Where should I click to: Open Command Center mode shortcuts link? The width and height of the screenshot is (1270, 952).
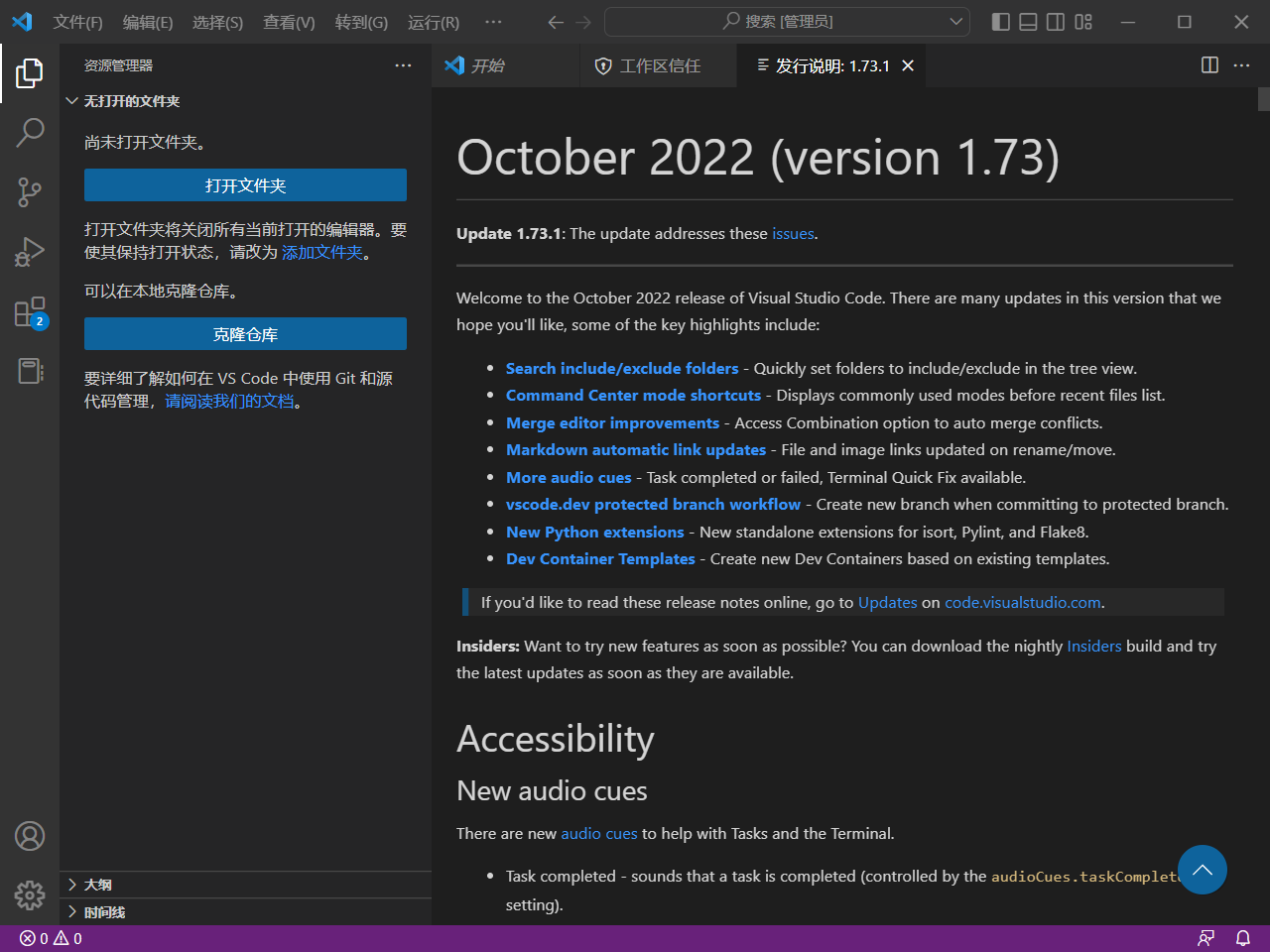633,395
